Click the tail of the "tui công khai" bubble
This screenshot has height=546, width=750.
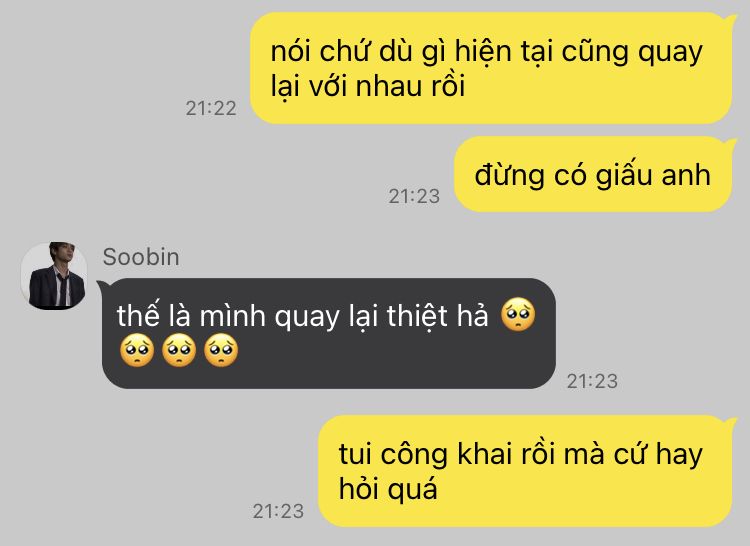(x=730, y=423)
